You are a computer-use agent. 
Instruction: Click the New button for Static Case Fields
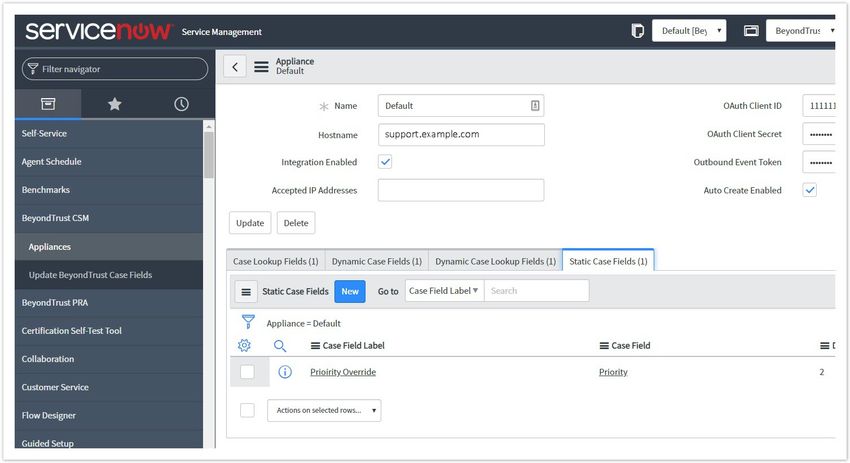(350, 292)
